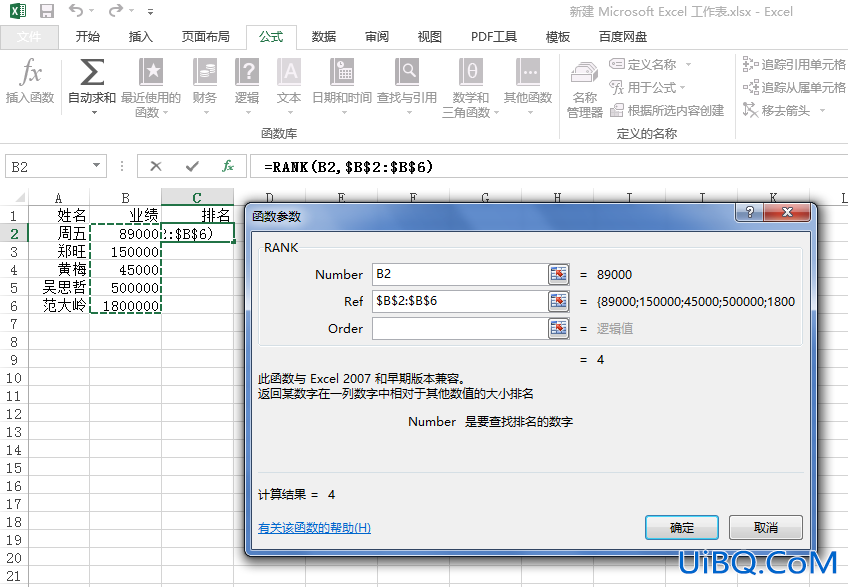Image resolution: width=848 pixels, height=587 pixels.
Task: Expand the Remove Arrows dropdown arrow
Action: pos(822,110)
